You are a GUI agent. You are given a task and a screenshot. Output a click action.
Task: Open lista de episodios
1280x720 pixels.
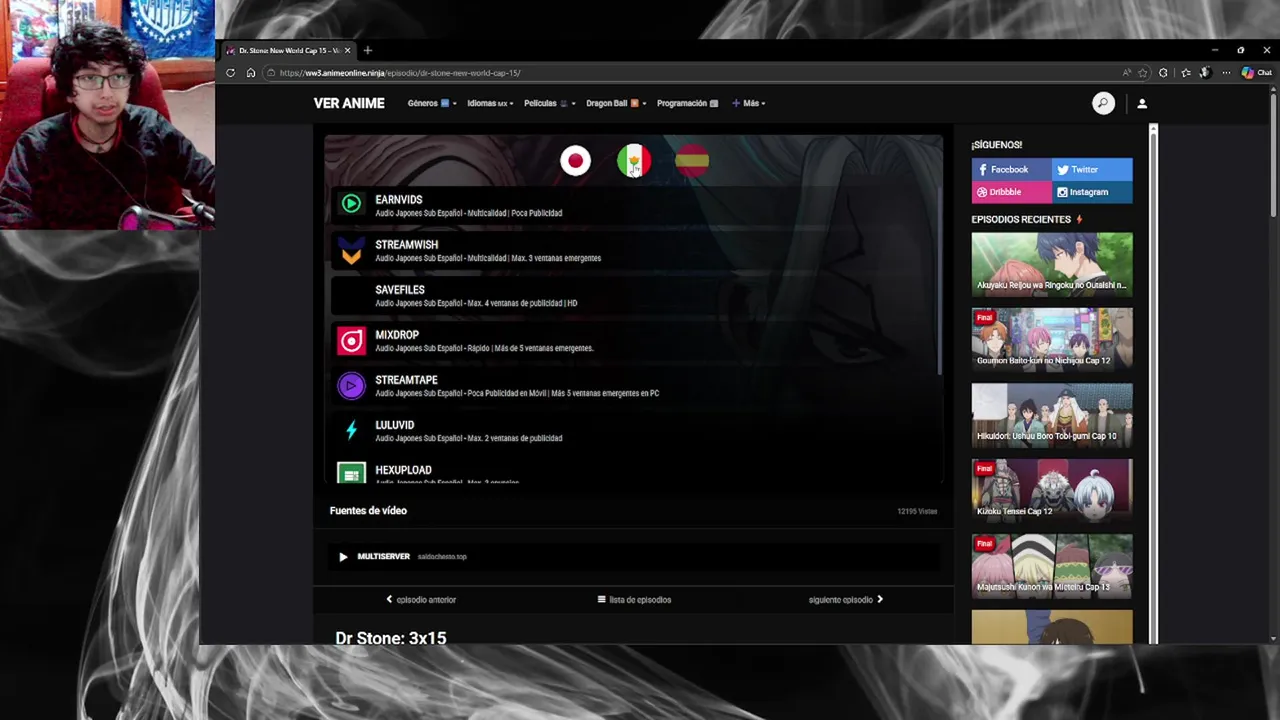(634, 600)
